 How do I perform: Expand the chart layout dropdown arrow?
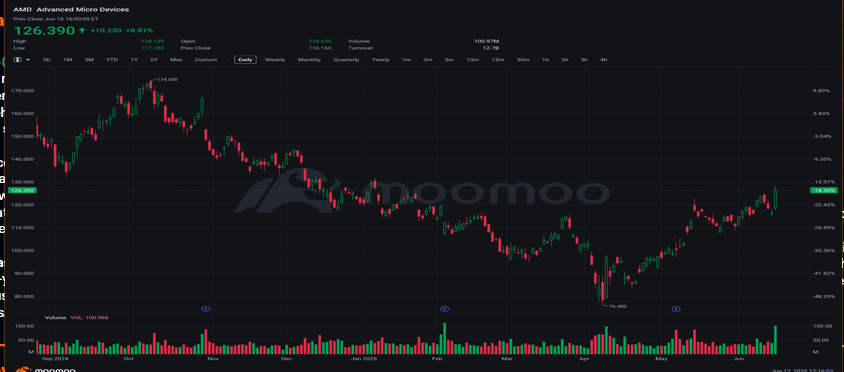pyautogui.click(x=28, y=60)
